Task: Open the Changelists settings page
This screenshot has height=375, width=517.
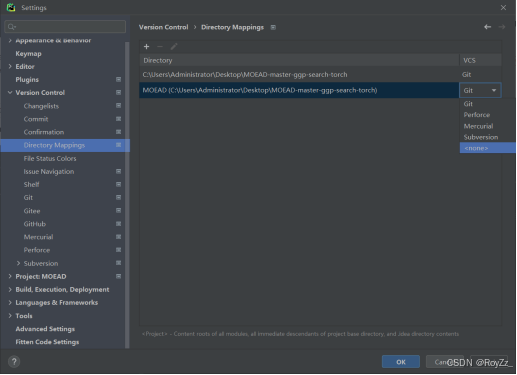Action: pos(41,106)
